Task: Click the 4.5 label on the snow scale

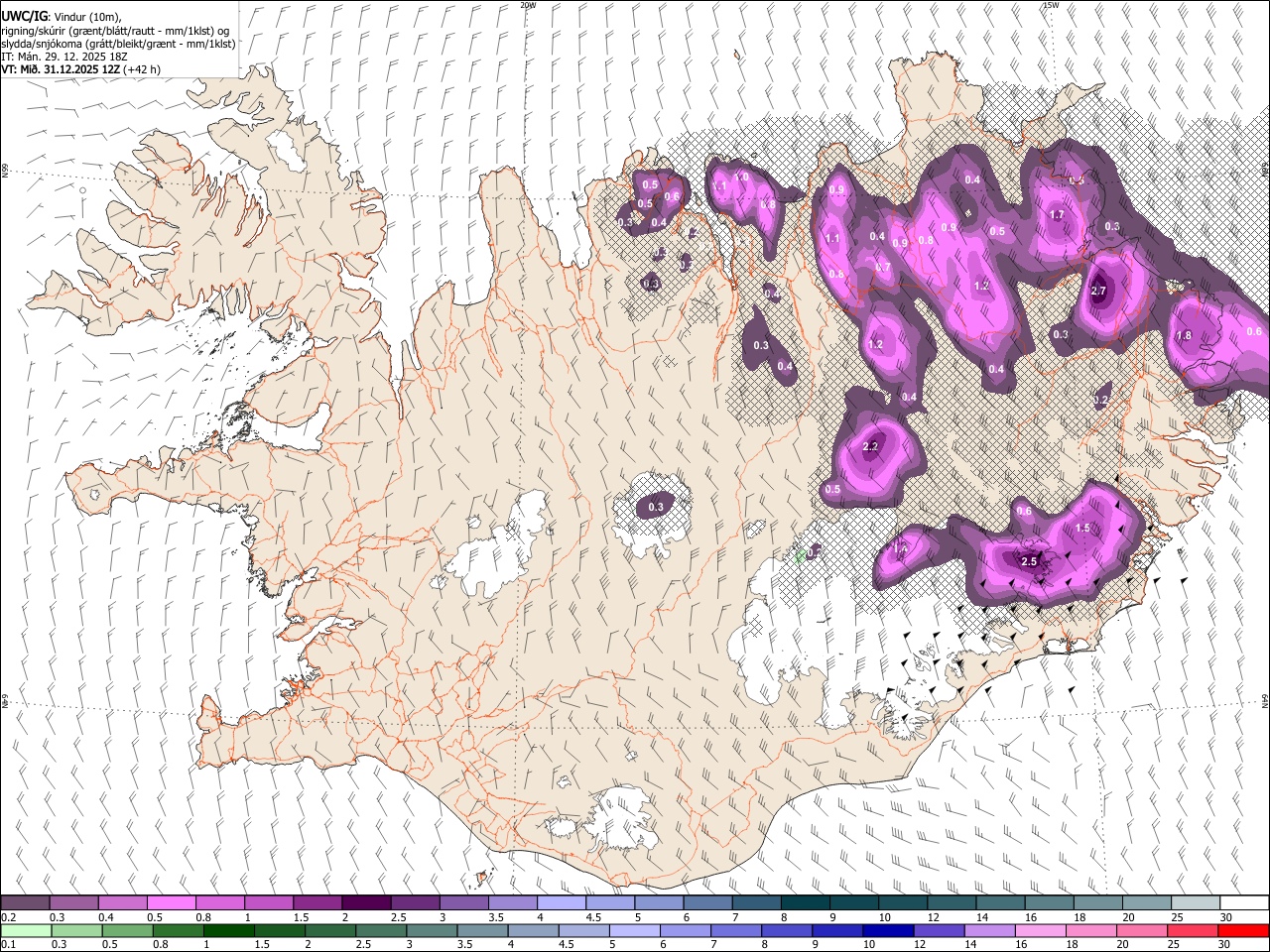Action: click(x=595, y=917)
